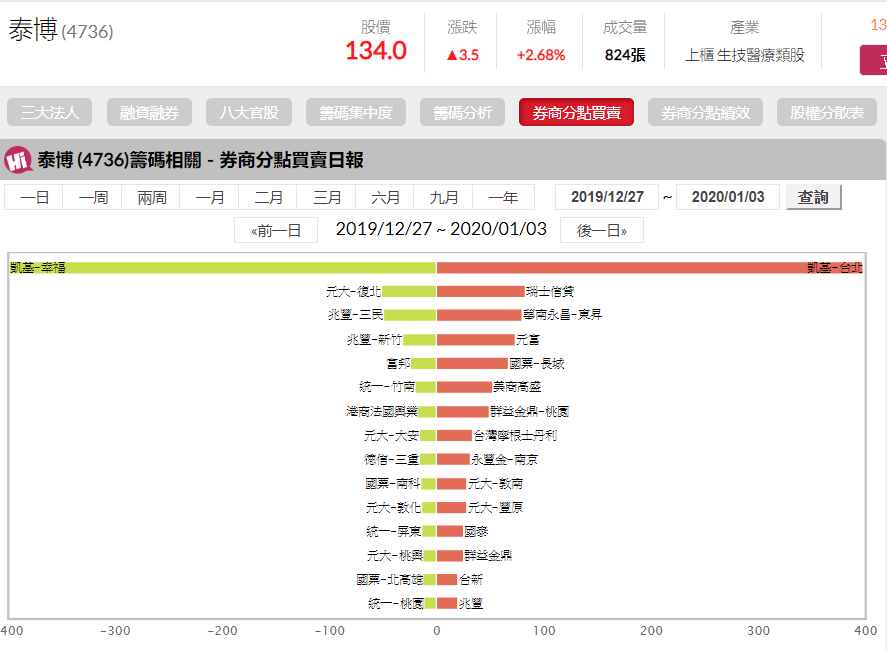Click the 查詢 search button

point(815,196)
